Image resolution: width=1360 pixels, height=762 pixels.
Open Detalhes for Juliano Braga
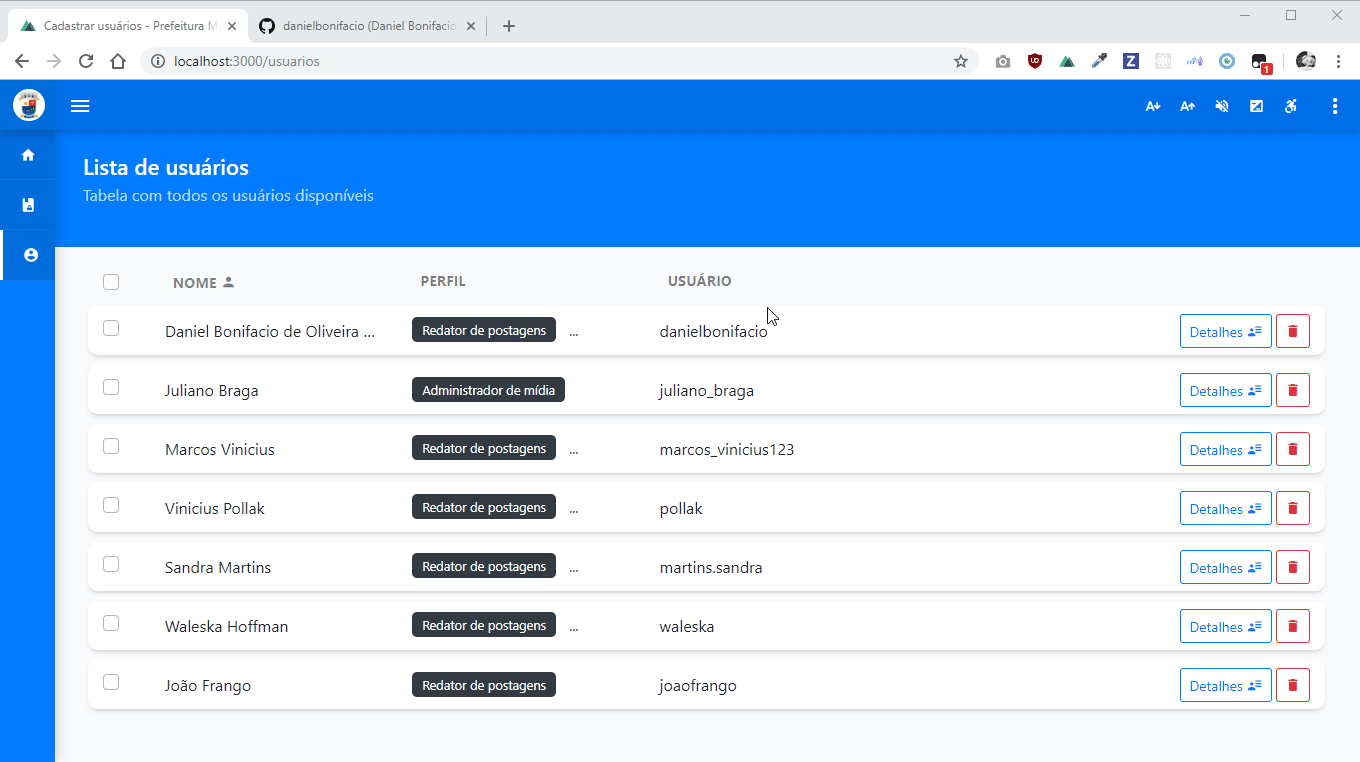(1226, 390)
